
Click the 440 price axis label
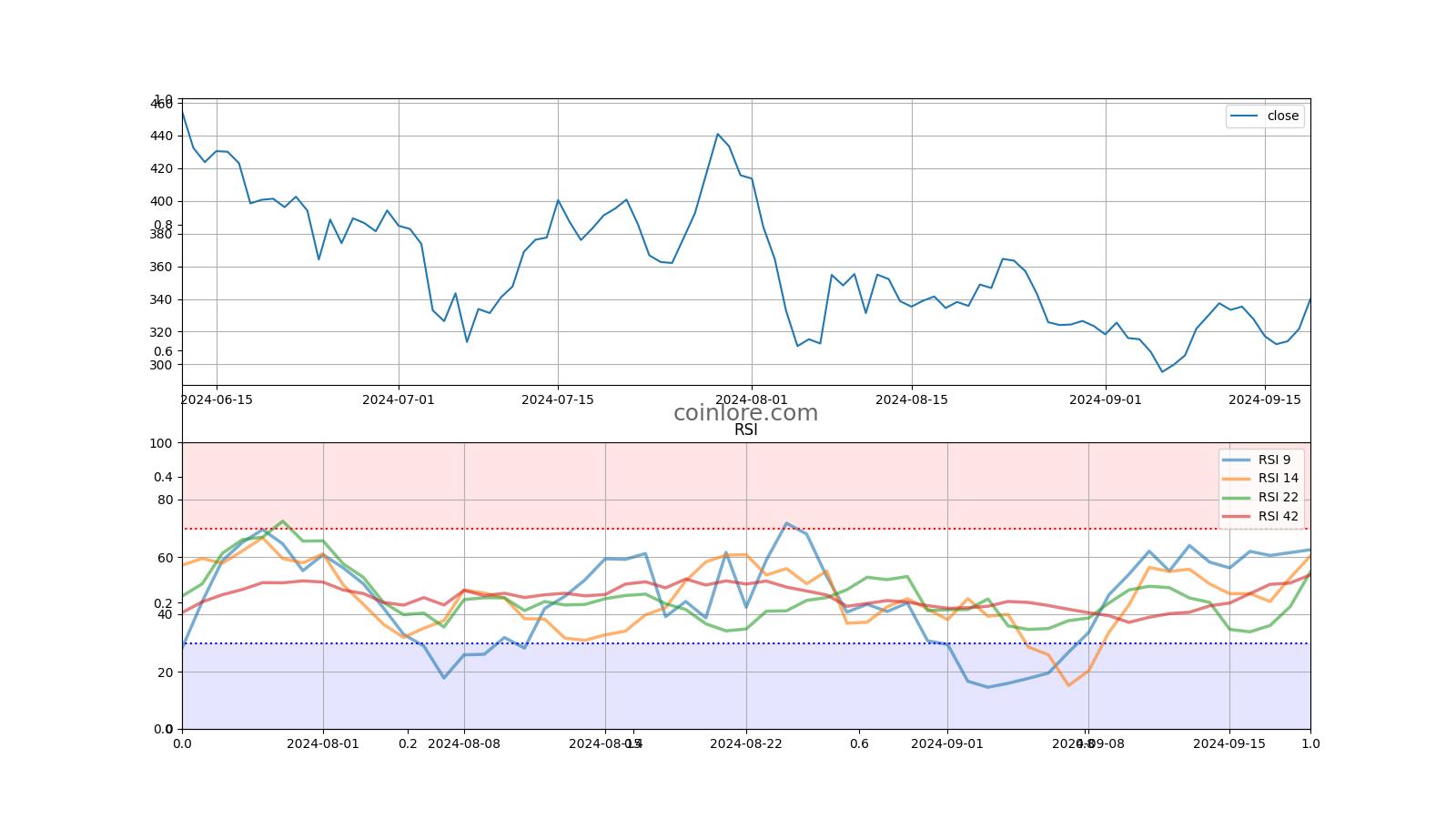tap(161, 136)
